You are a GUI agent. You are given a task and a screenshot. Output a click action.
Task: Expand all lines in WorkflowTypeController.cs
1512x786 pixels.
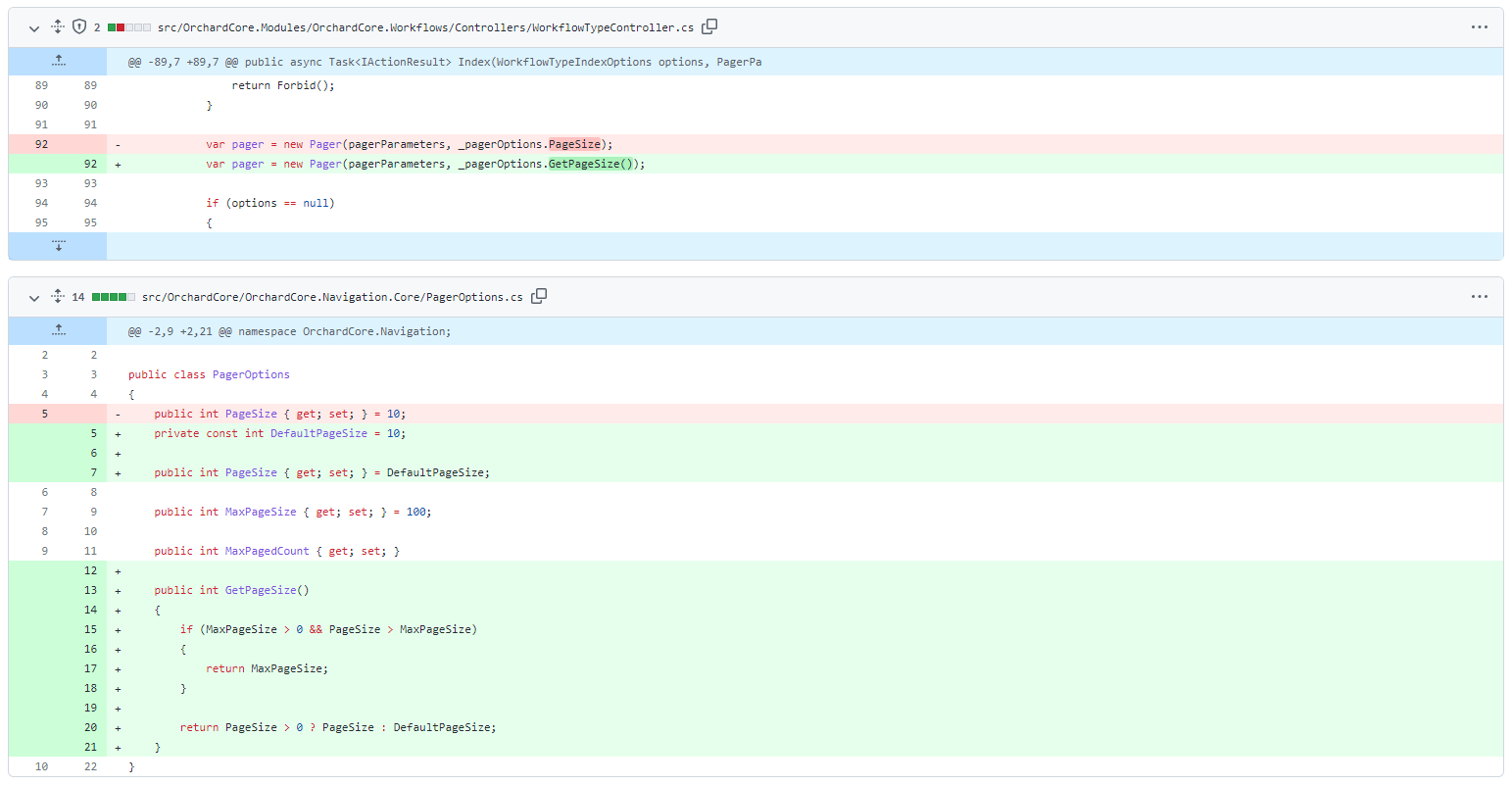point(58,26)
